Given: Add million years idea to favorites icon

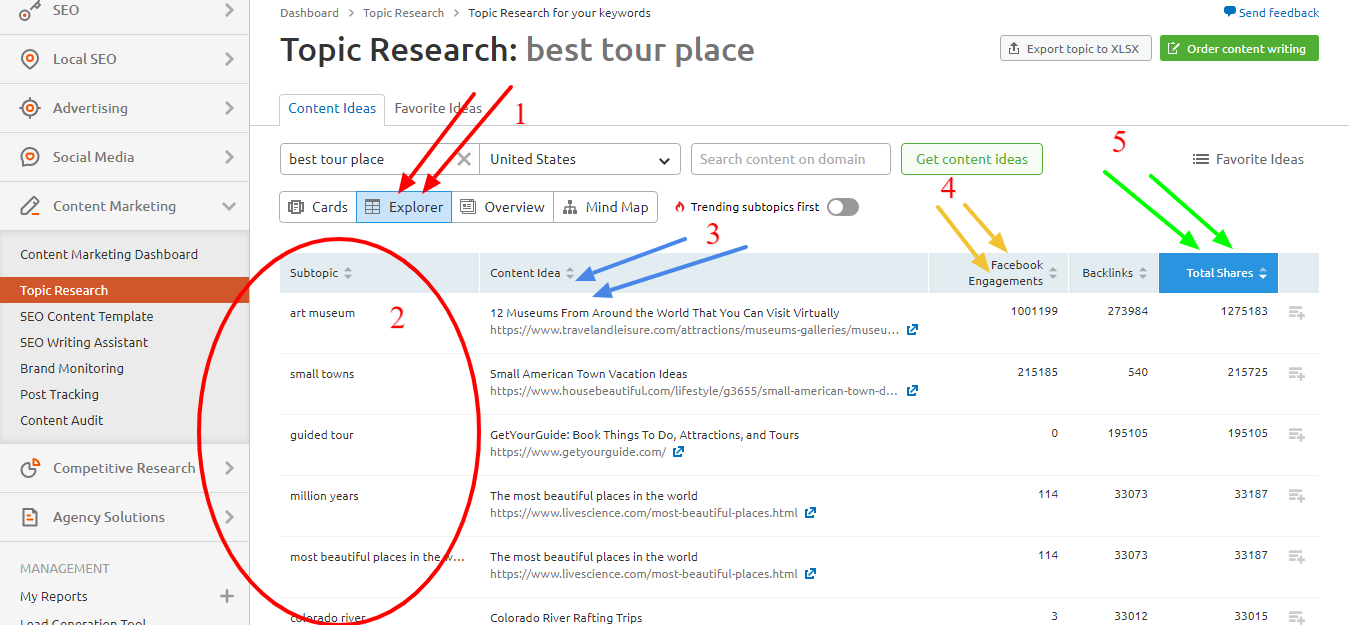Looking at the screenshot, I should 1297,496.
